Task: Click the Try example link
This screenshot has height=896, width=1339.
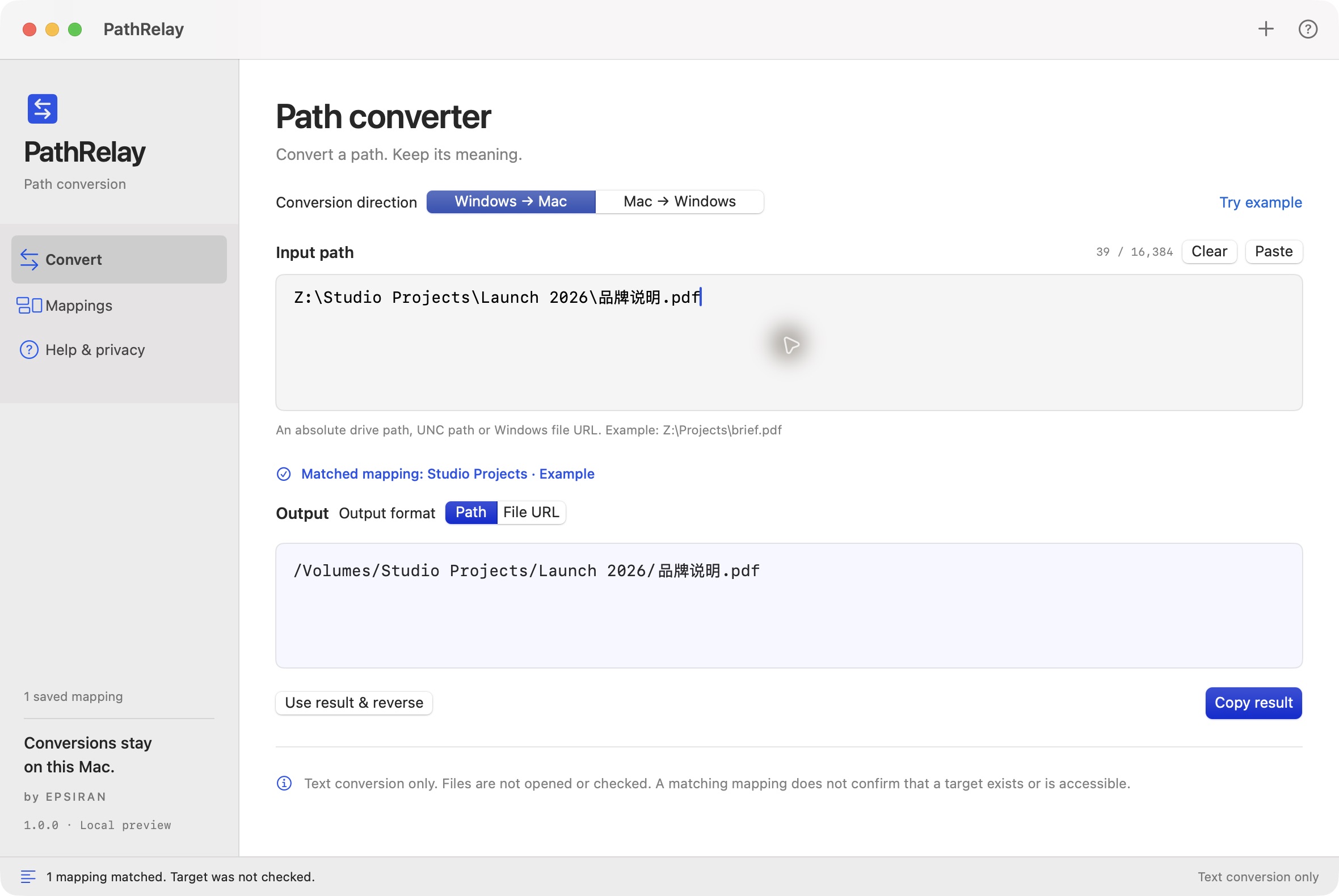Action: pos(1261,202)
